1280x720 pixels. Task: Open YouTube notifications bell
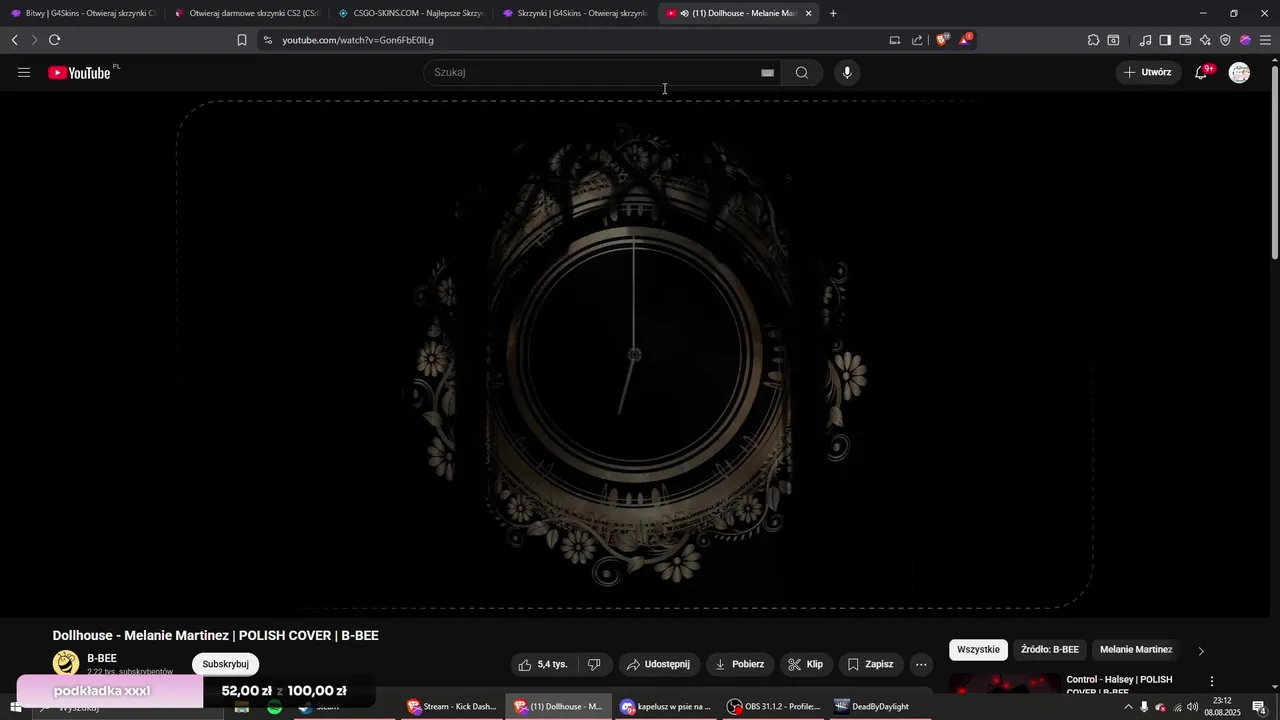click(1202, 72)
